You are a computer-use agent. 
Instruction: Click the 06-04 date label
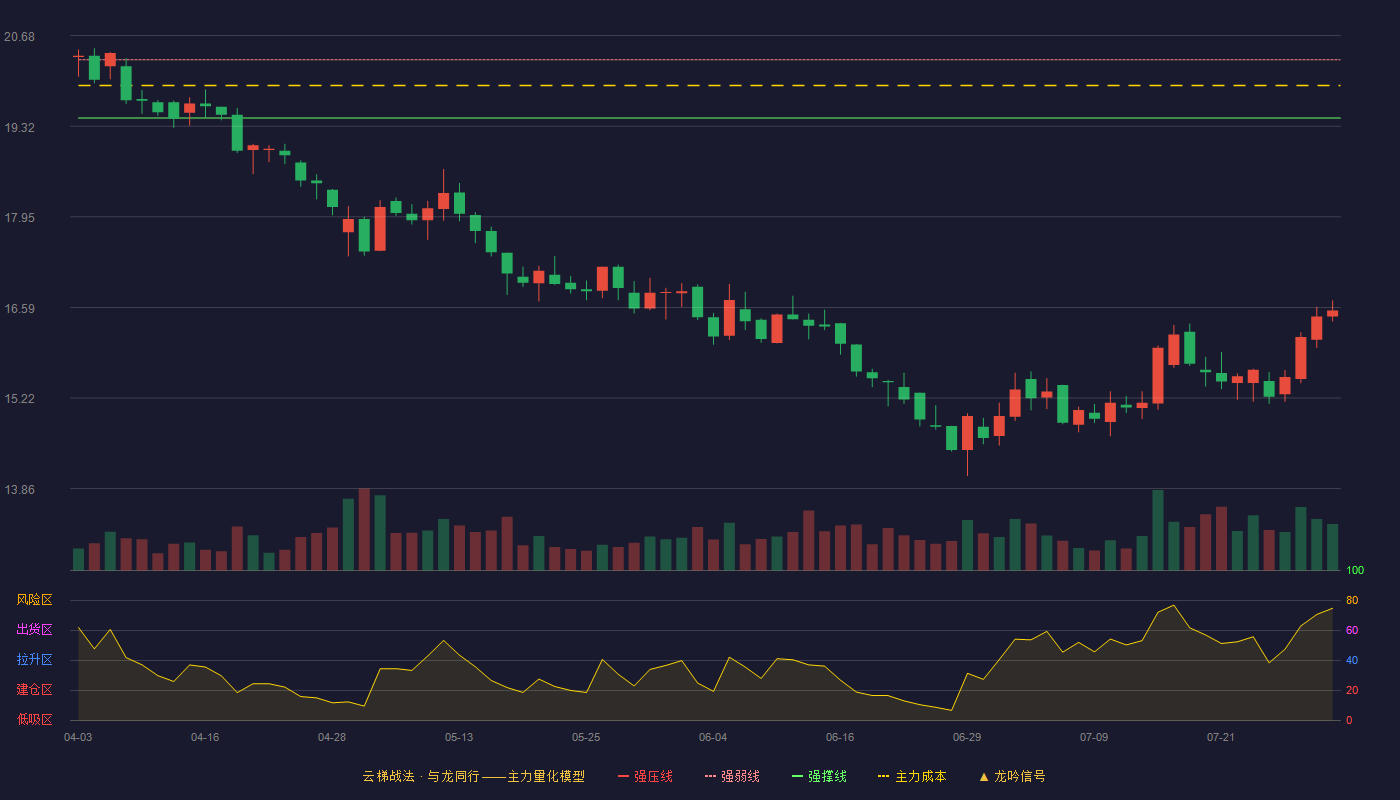pos(713,737)
